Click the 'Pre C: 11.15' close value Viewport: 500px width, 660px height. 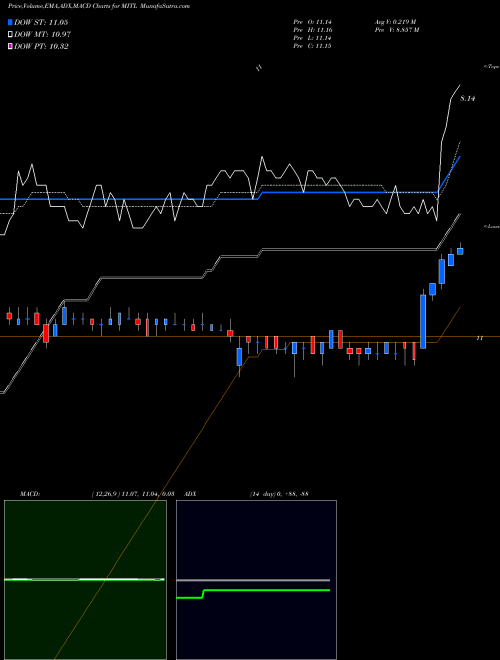313,46
